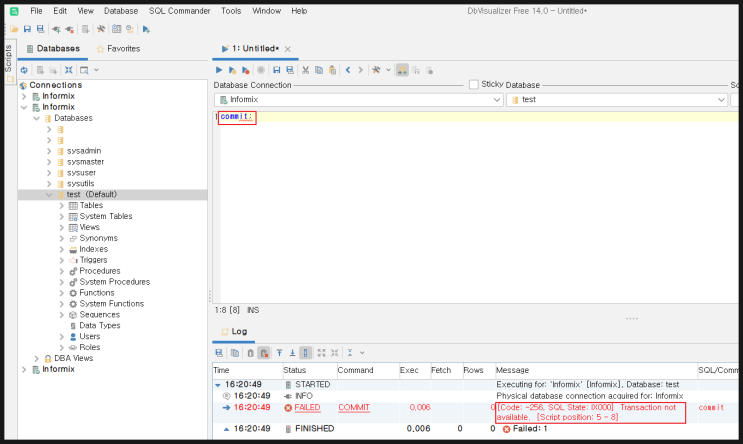
Task: Toggle auto-clear log button in Log toolbar
Action: (x=264, y=353)
